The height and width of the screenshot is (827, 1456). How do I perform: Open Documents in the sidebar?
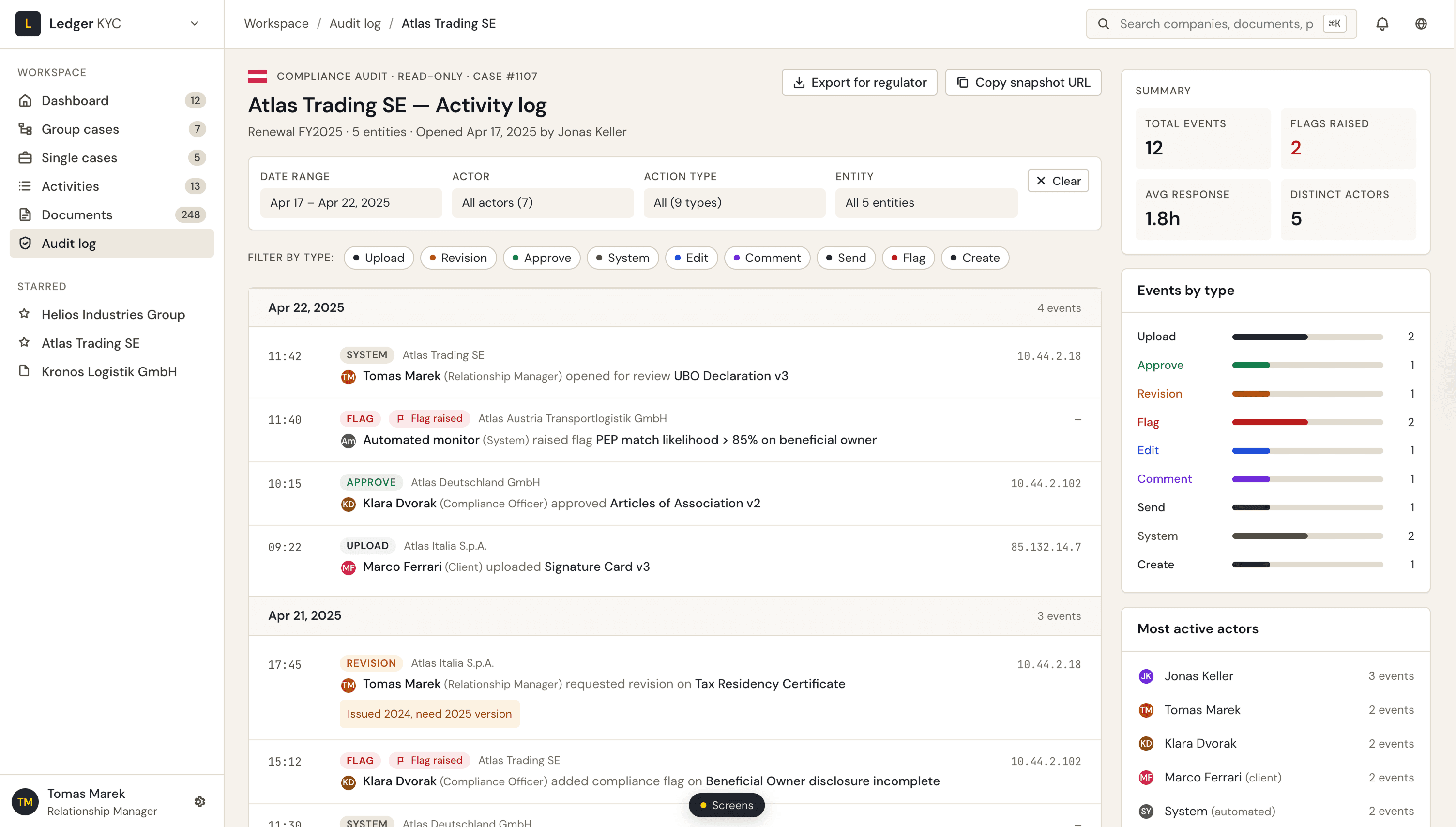[76, 214]
